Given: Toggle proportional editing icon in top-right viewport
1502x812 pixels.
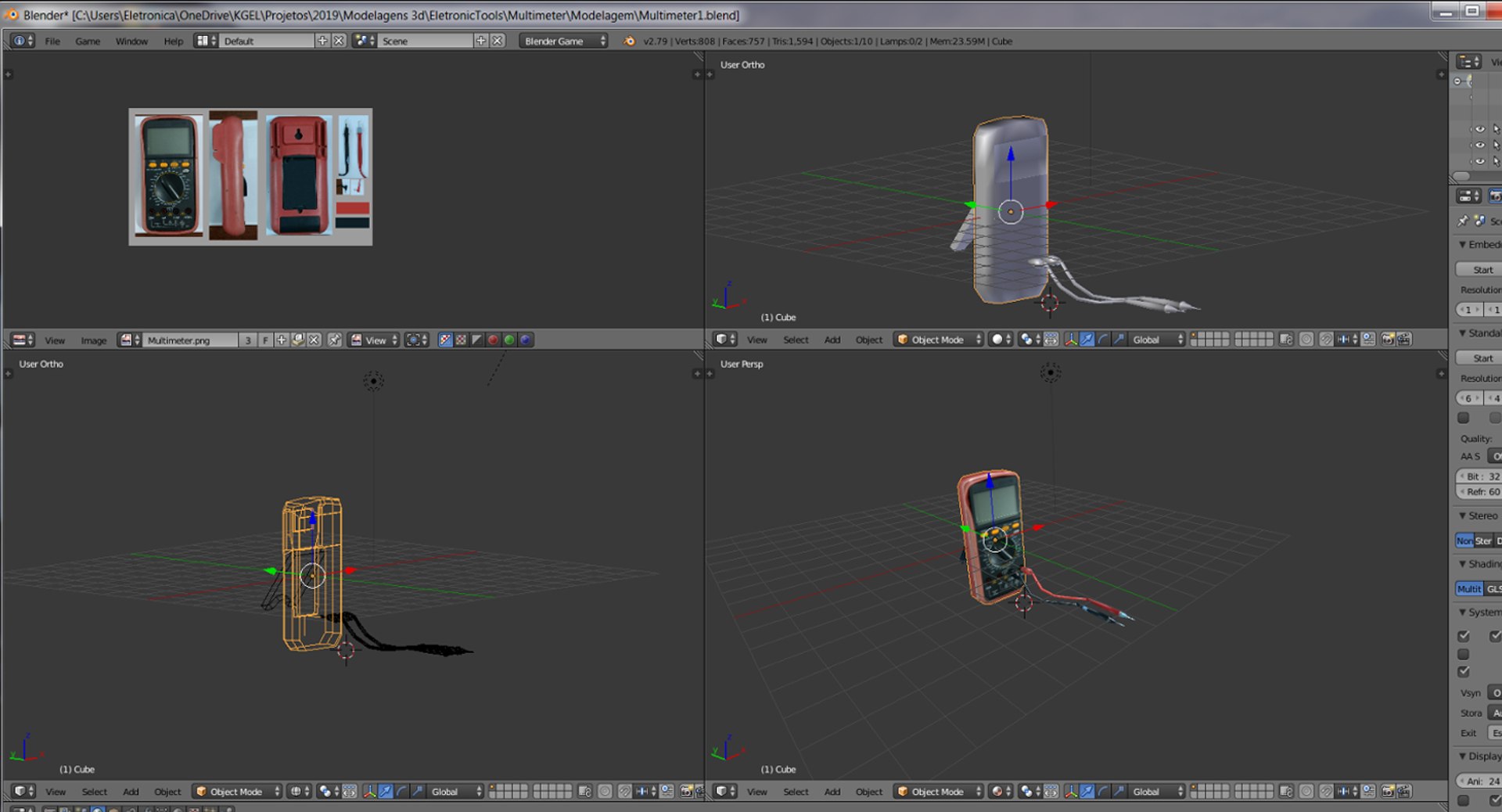Looking at the screenshot, I should 1306,340.
